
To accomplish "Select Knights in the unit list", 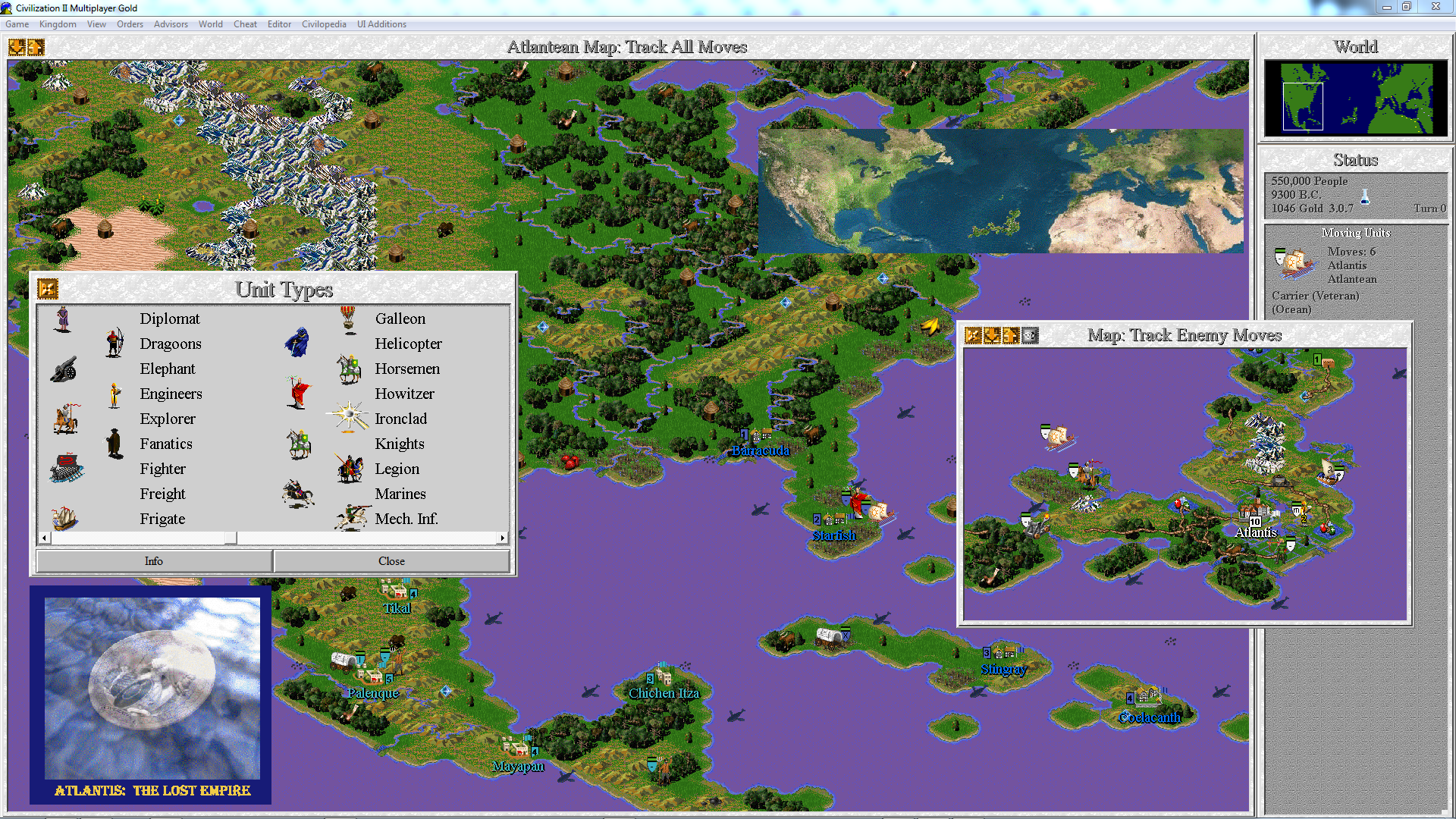I will coord(400,444).
